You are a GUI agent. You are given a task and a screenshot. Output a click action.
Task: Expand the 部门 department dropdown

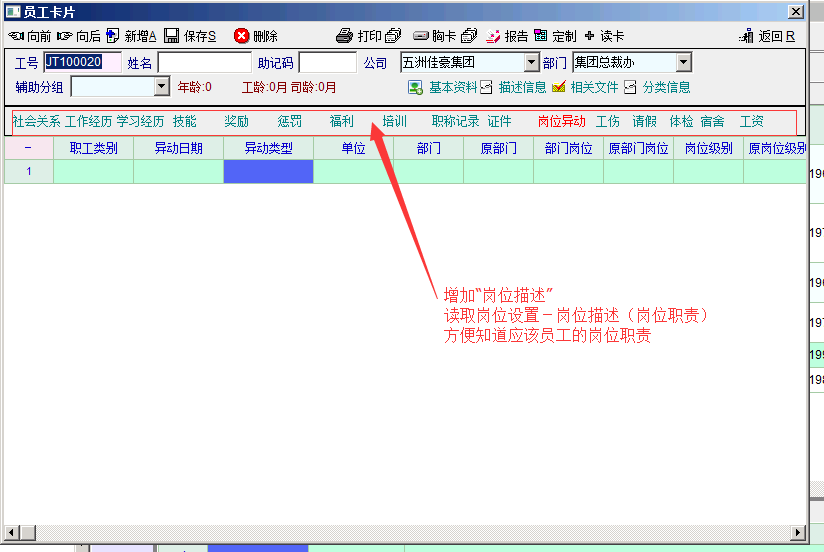click(683, 63)
